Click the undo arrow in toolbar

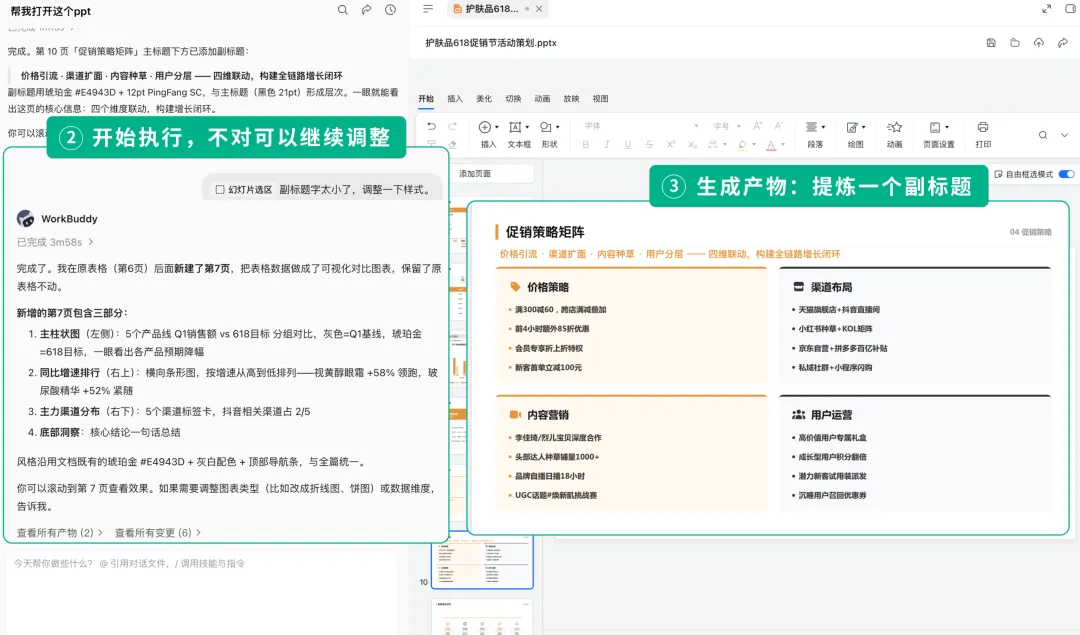[x=431, y=126]
